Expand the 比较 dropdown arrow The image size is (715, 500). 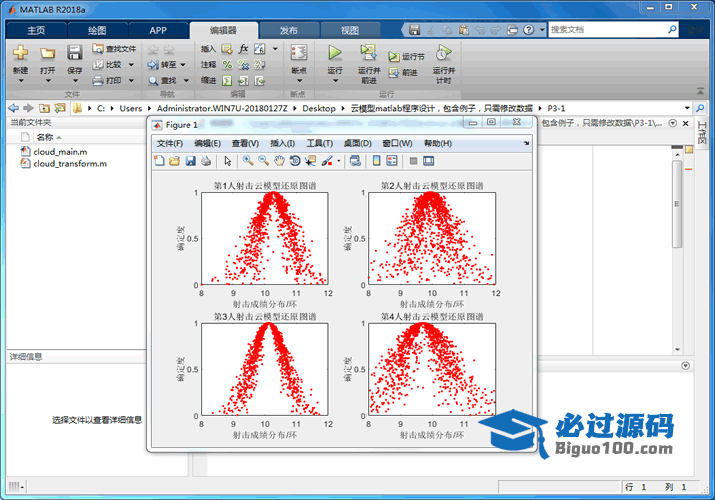click(131, 65)
